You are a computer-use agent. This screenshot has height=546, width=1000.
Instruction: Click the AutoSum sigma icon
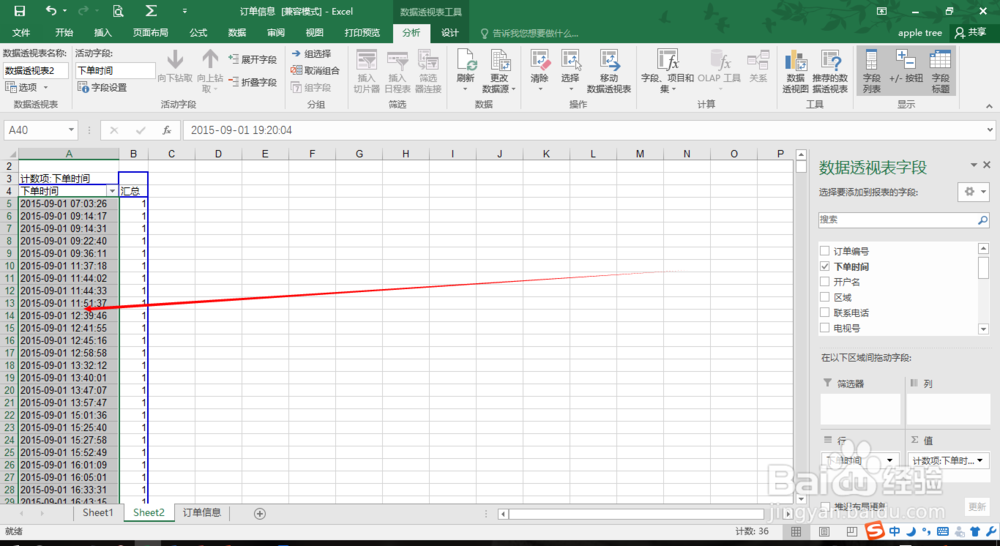[151, 11]
